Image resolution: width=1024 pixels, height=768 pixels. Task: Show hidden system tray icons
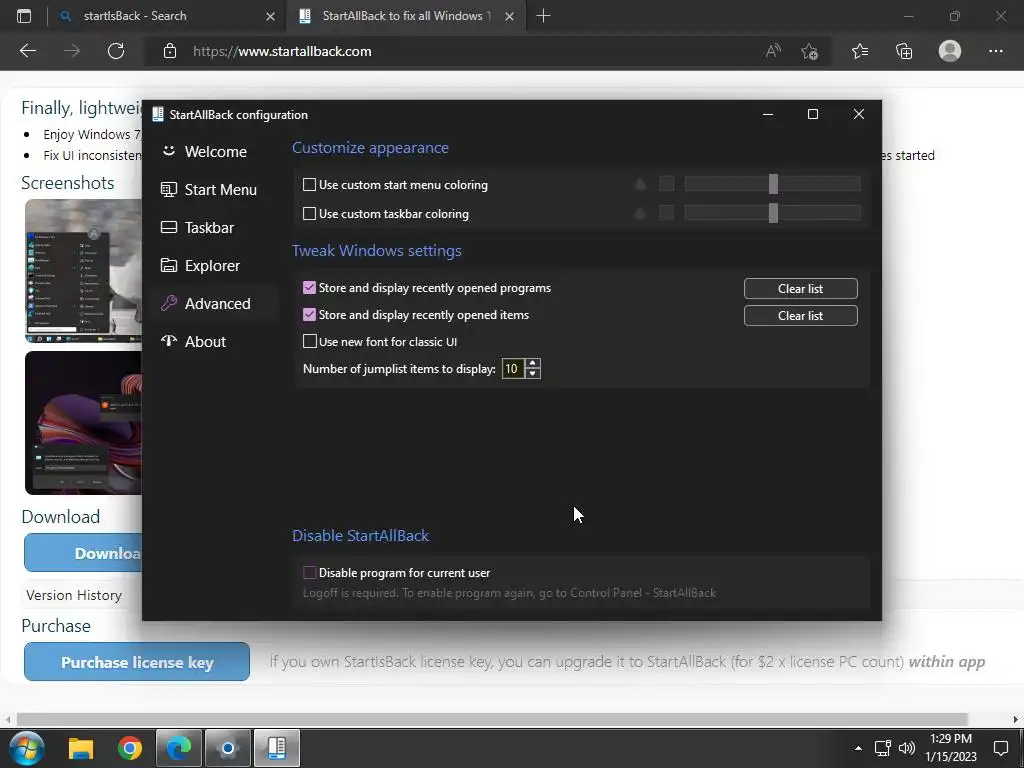[858, 748]
